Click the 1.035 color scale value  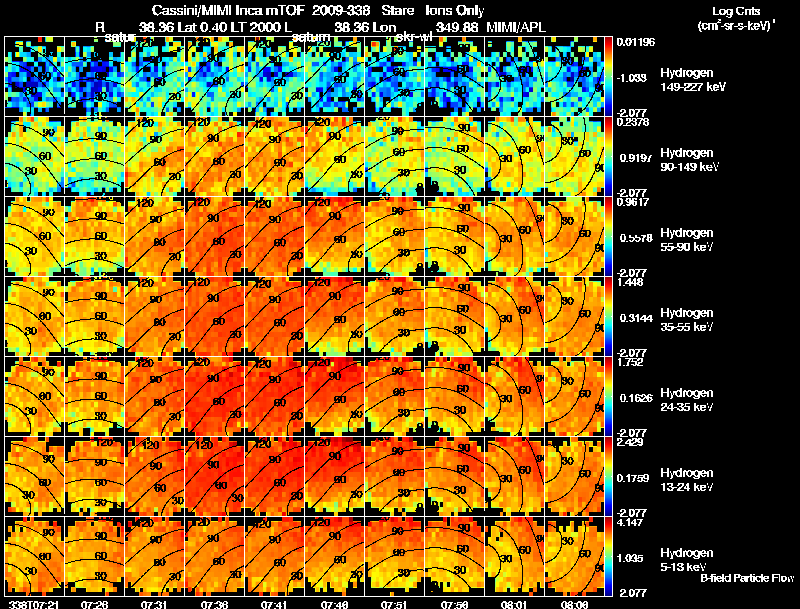point(631,559)
